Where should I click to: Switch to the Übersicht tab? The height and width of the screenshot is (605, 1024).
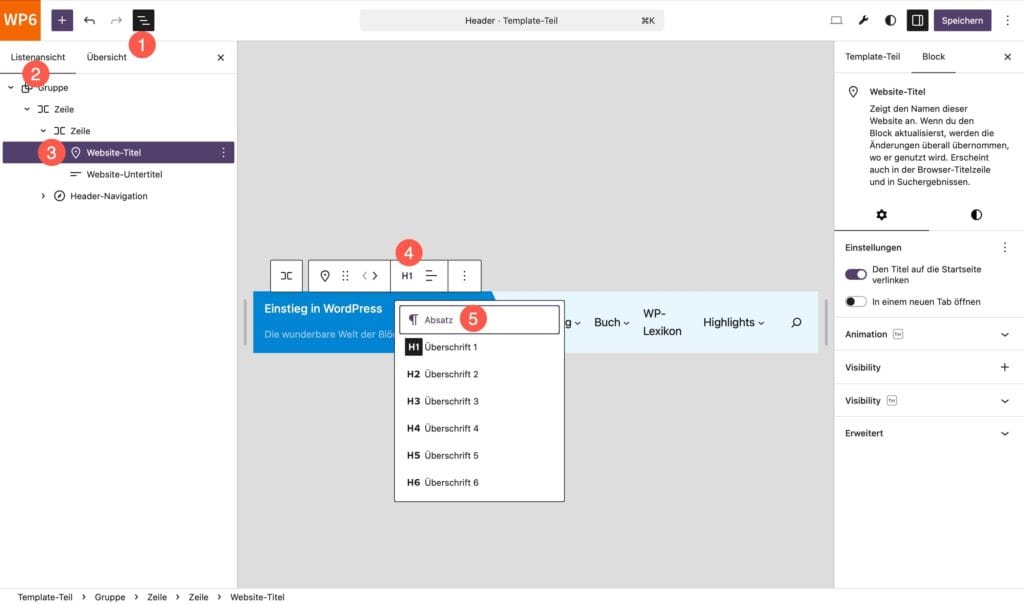coord(107,57)
